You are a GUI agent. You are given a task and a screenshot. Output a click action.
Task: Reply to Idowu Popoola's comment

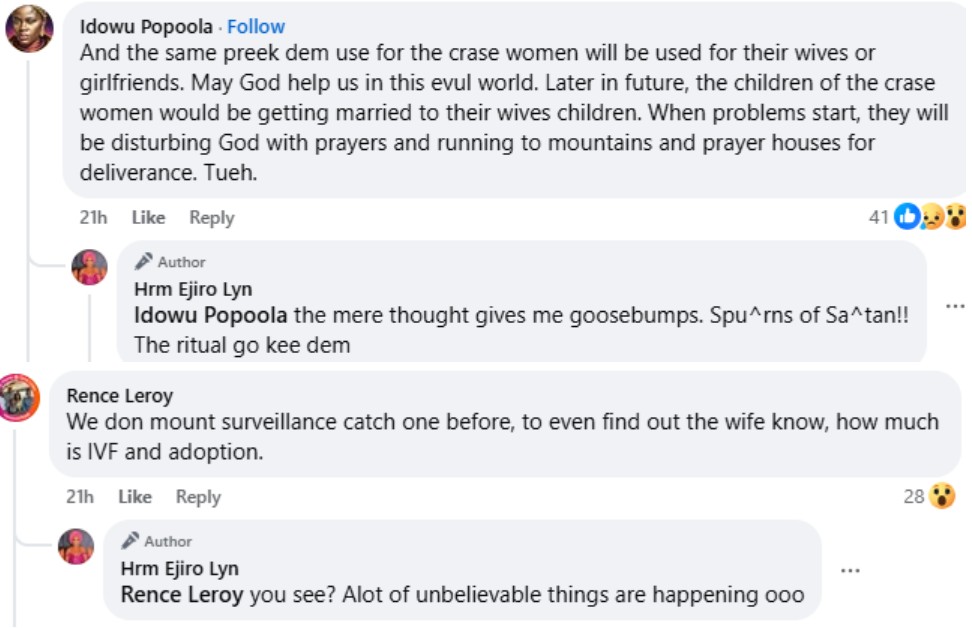pyautogui.click(x=211, y=217)
